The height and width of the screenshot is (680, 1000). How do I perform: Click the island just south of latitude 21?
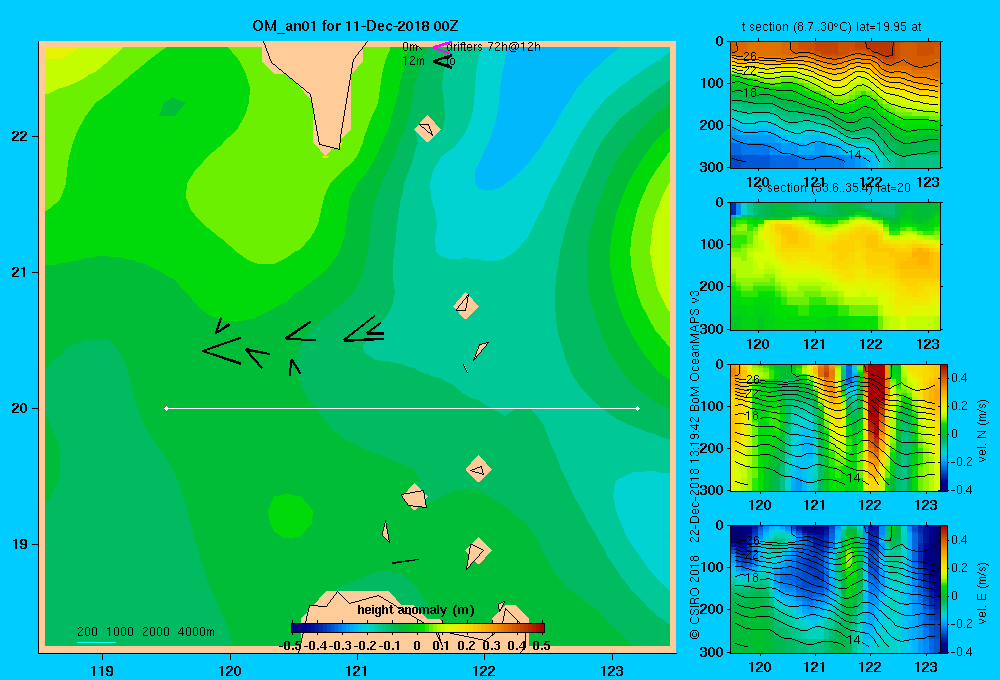[x=466, y=306]
